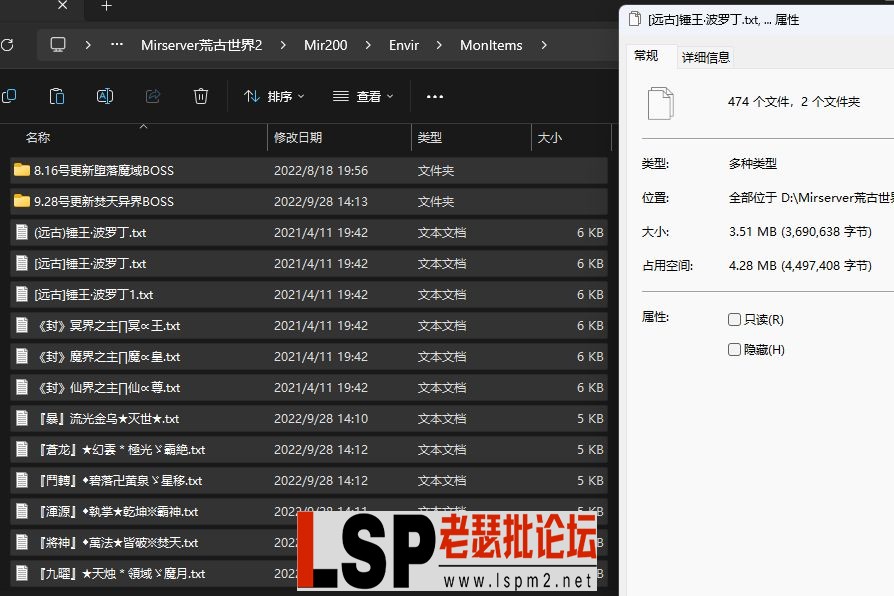This screenshot has width=894, height=596.
Task: Click large multi-file icon in Properties
Action: [x=660, y=103]
